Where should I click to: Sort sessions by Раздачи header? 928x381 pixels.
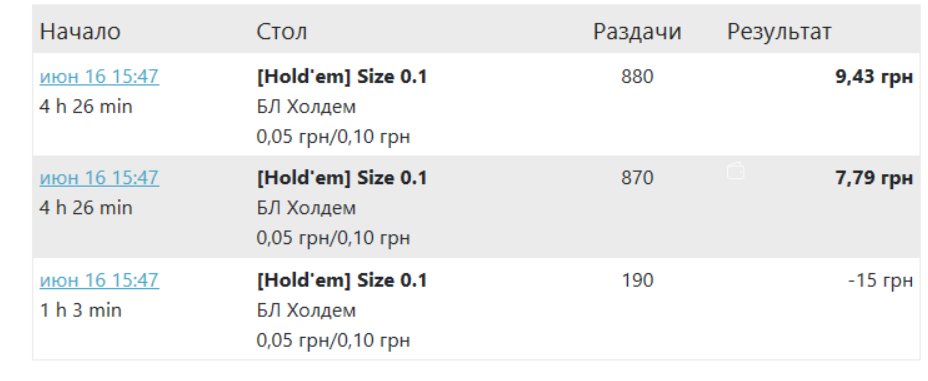[x=637, y=31]
